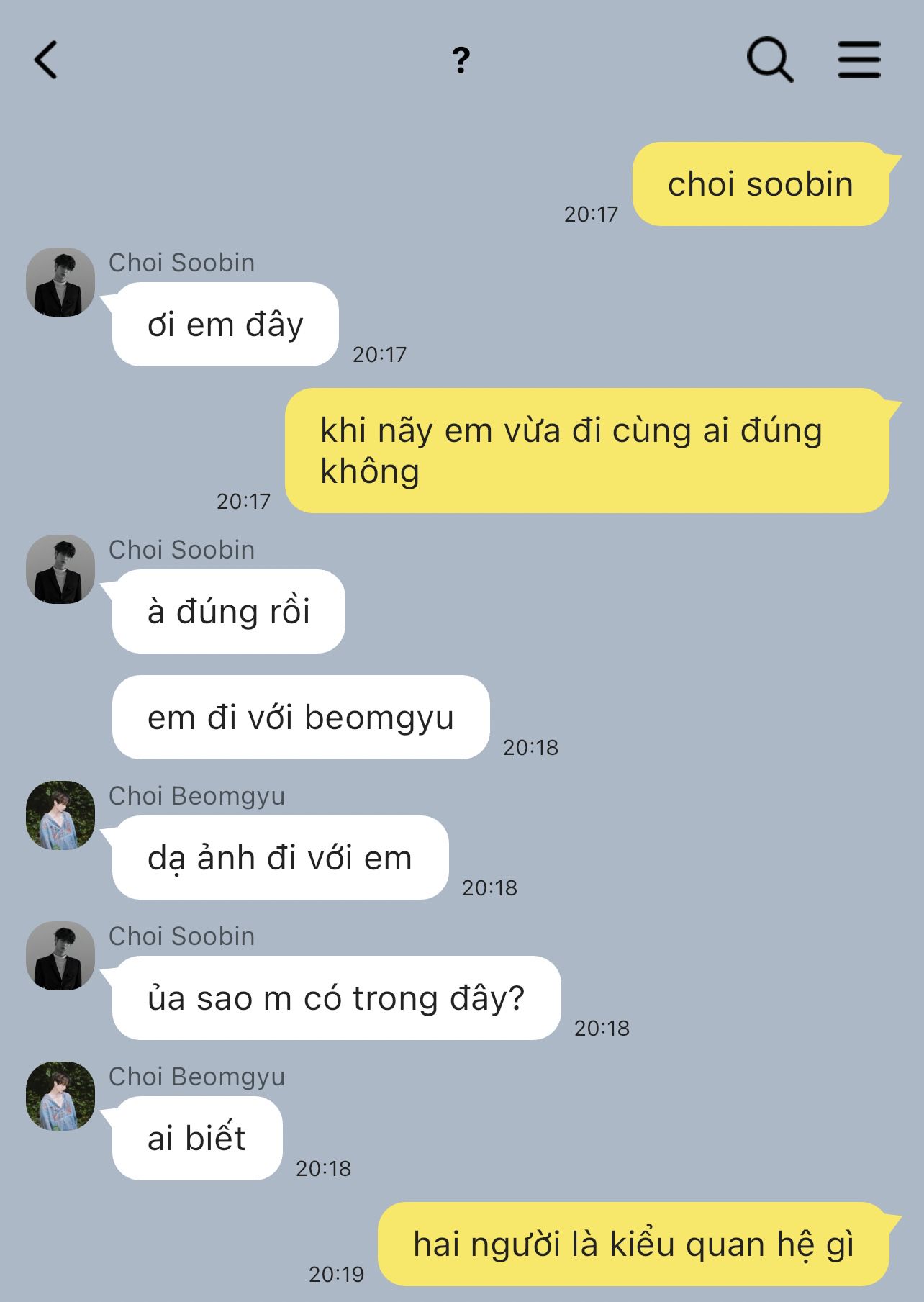Tap the 'ủa sao m có trong đây?' message
The height and width of the screenshot is (1302, 924).
337,998
